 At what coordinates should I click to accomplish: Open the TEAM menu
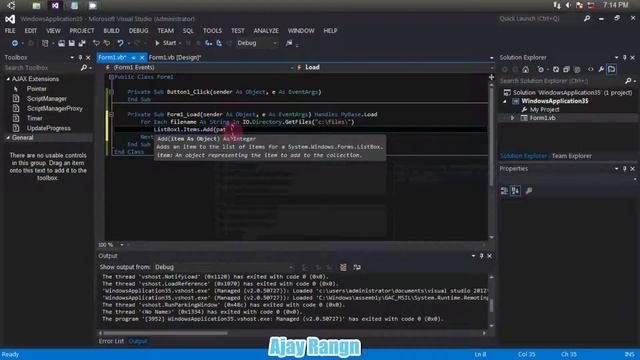click(x=165, y=31)
